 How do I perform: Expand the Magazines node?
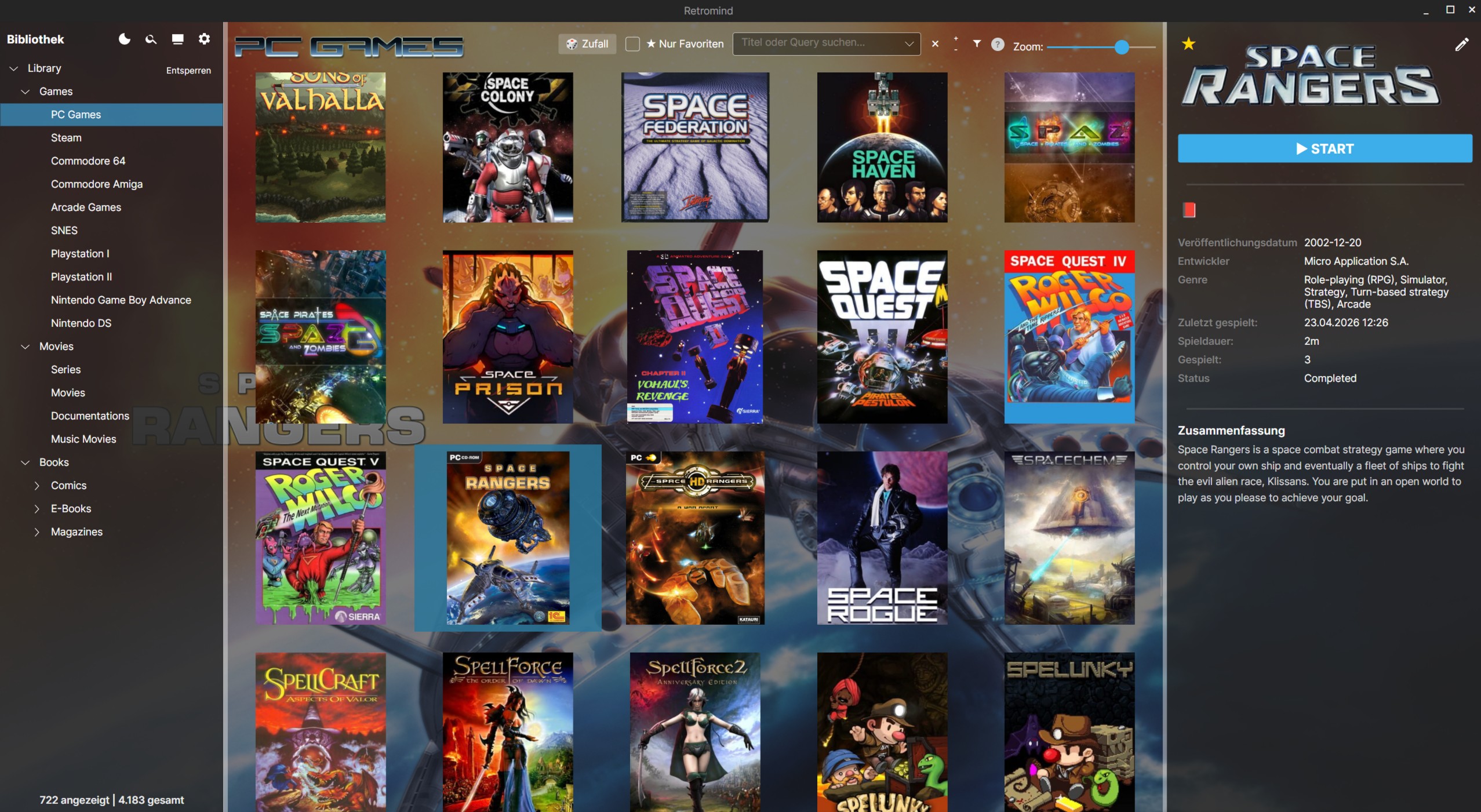point(37,532)
